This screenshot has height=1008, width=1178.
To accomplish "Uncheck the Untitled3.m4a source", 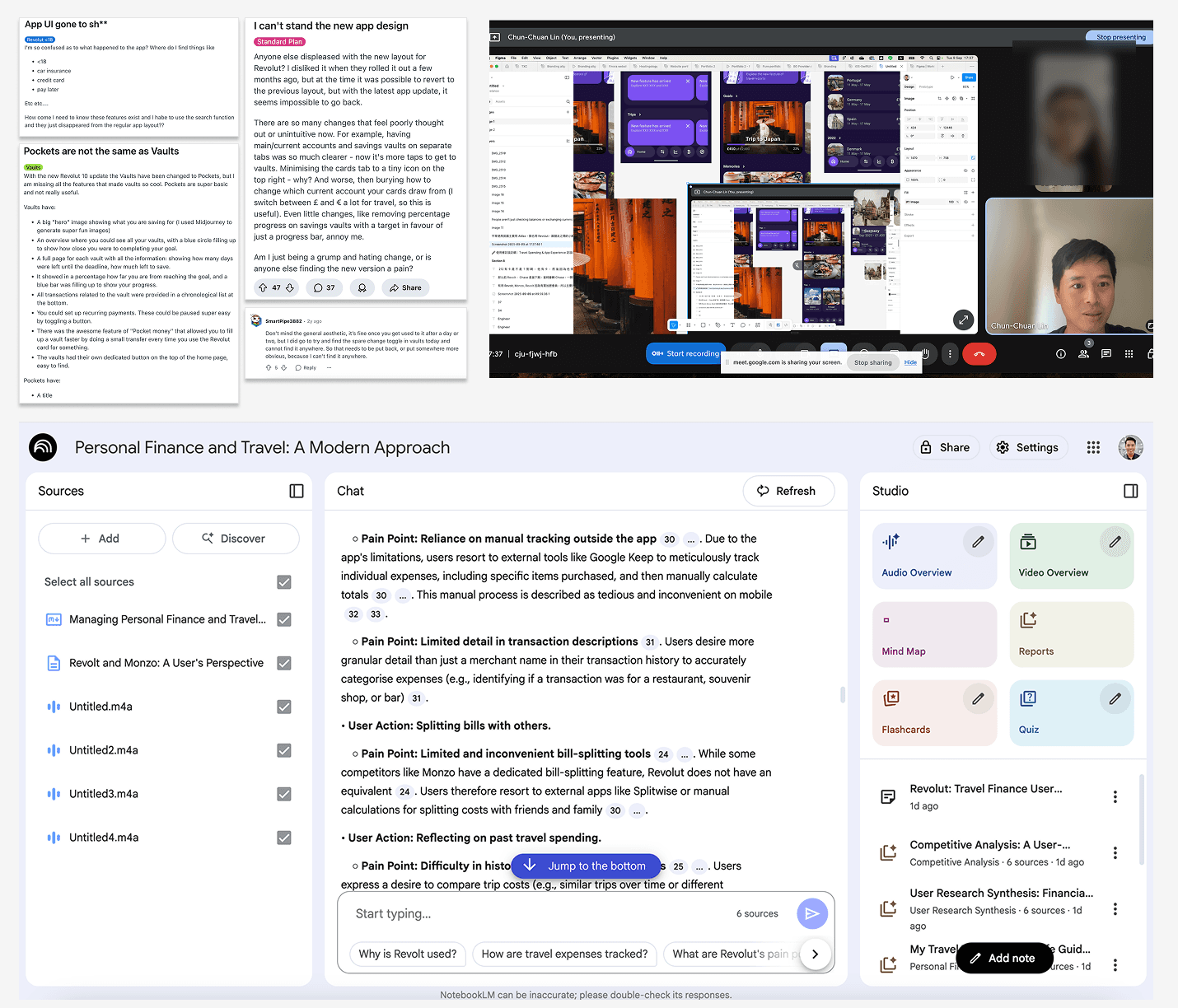I will (x=284, y=794).
